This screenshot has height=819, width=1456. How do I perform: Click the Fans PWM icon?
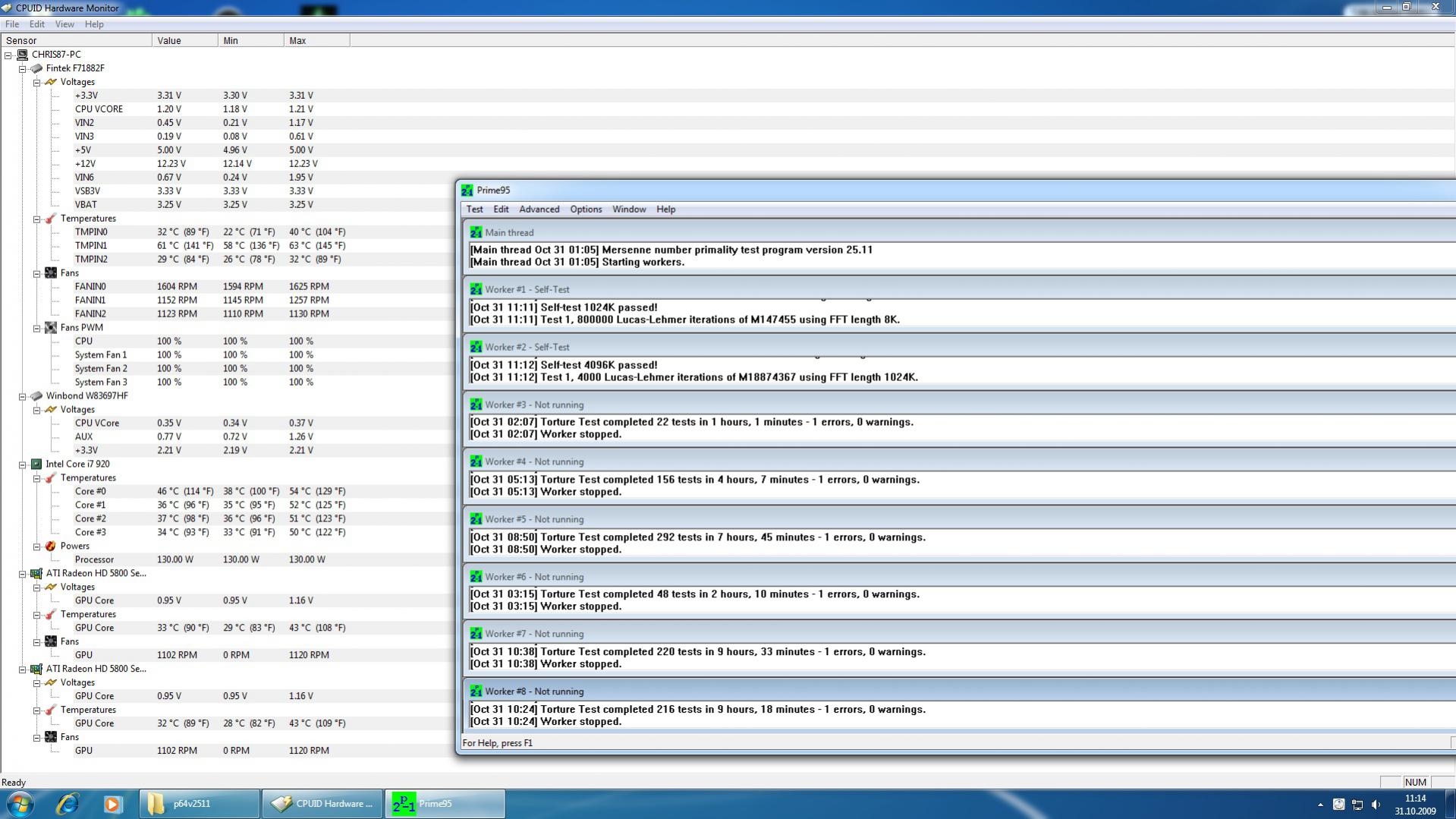click(51, 328)
